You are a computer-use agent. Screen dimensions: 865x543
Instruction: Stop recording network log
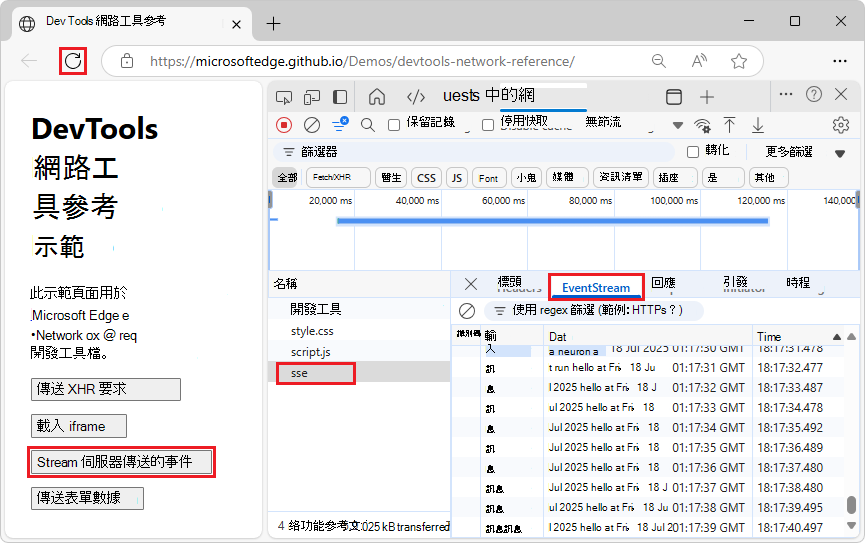coord(284,125)
